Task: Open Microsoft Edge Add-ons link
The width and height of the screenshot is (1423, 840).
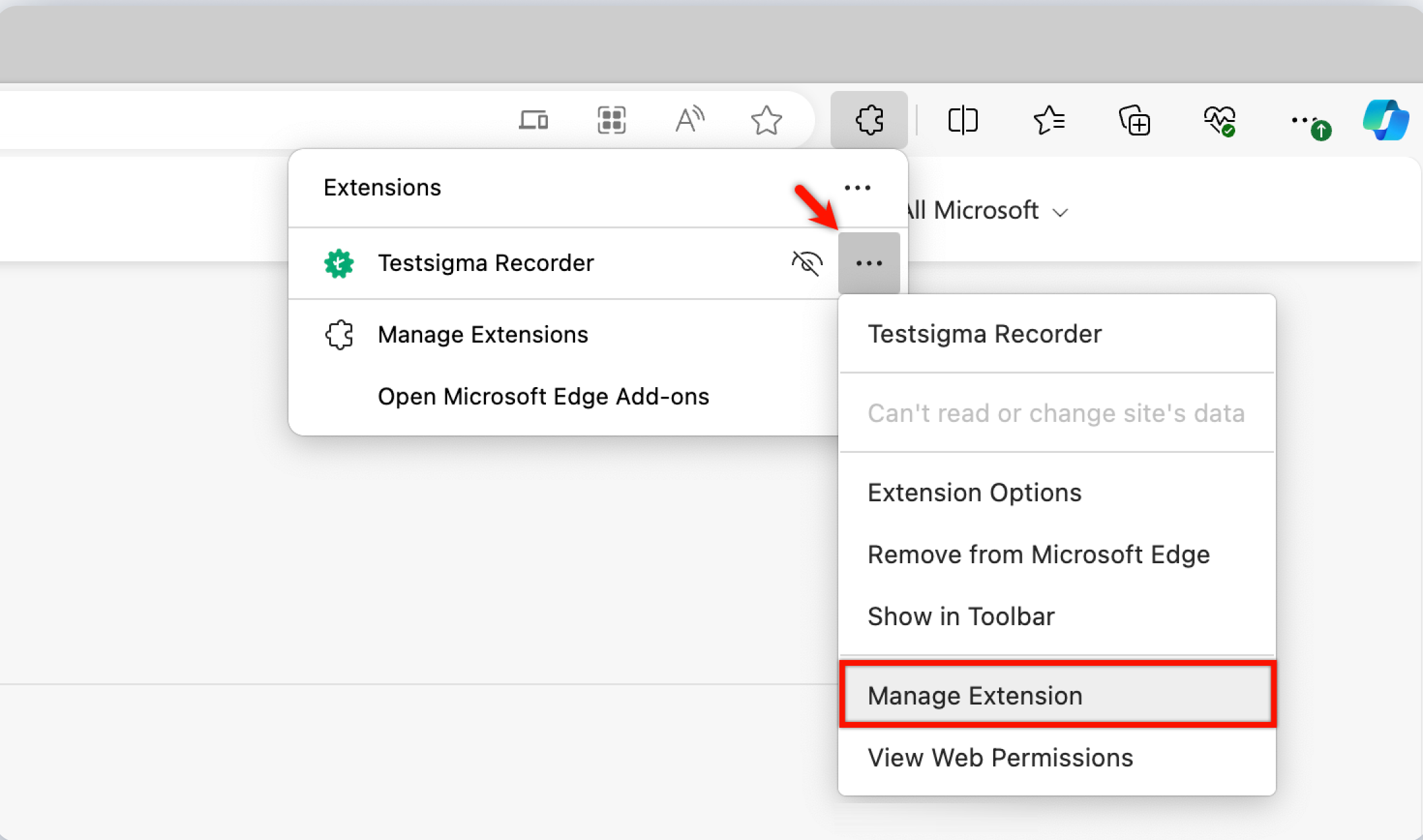Action: [x=543, y=397]
